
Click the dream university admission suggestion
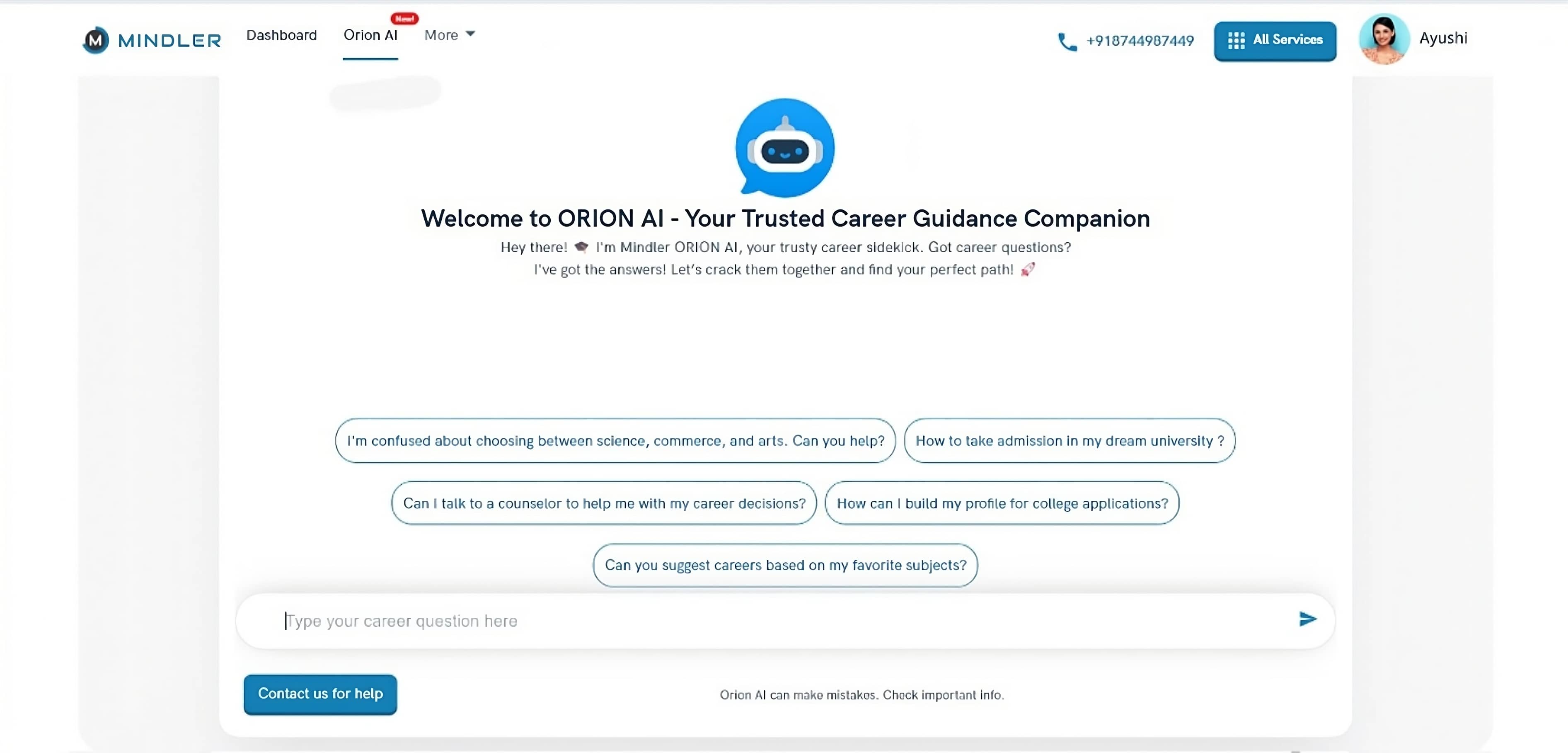1070,440
